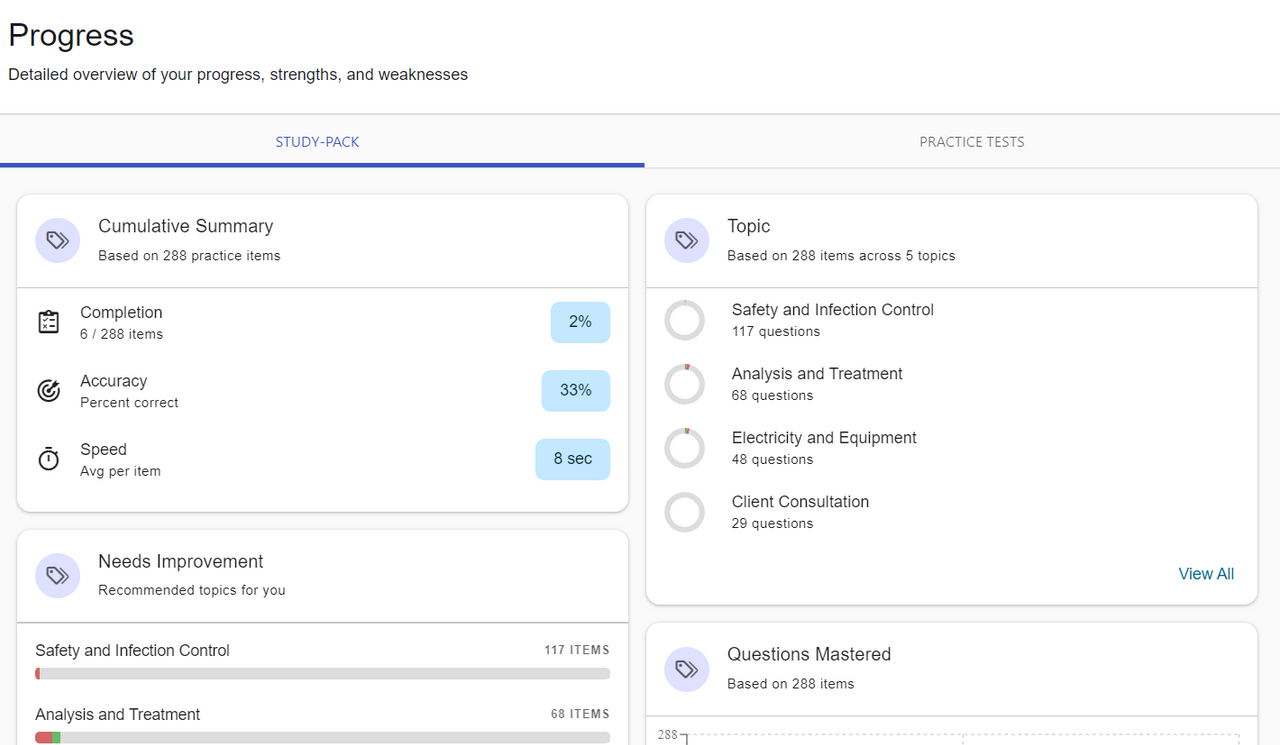Switch to the Practice Tests tab

click(971, 142)
